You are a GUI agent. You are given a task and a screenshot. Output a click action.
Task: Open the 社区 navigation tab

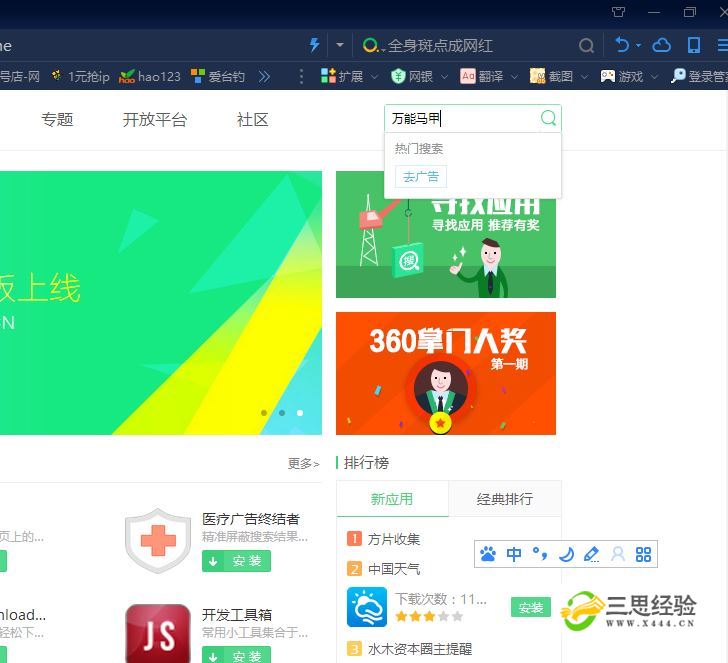253,119
